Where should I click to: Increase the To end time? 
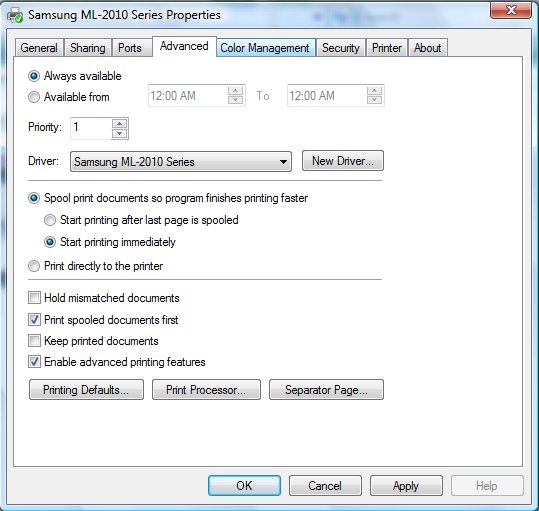coord(374,91)
